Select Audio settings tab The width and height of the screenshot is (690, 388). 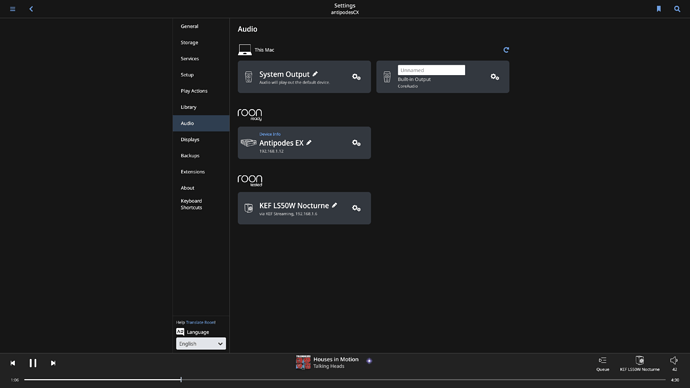pos(201,123)
